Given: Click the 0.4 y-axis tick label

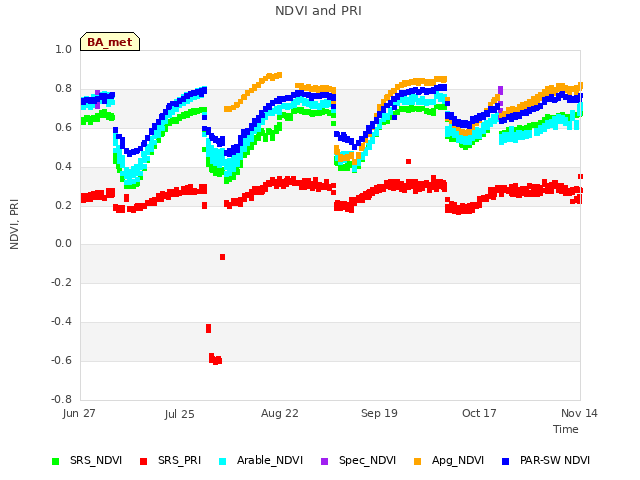Looking at the screenshot, I should (64, 166).
